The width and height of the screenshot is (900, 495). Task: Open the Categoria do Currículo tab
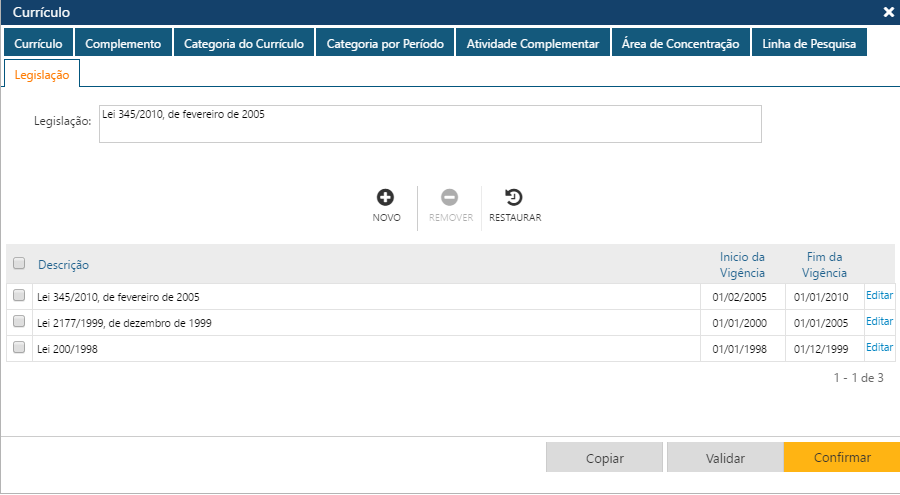tap(244, 44)
